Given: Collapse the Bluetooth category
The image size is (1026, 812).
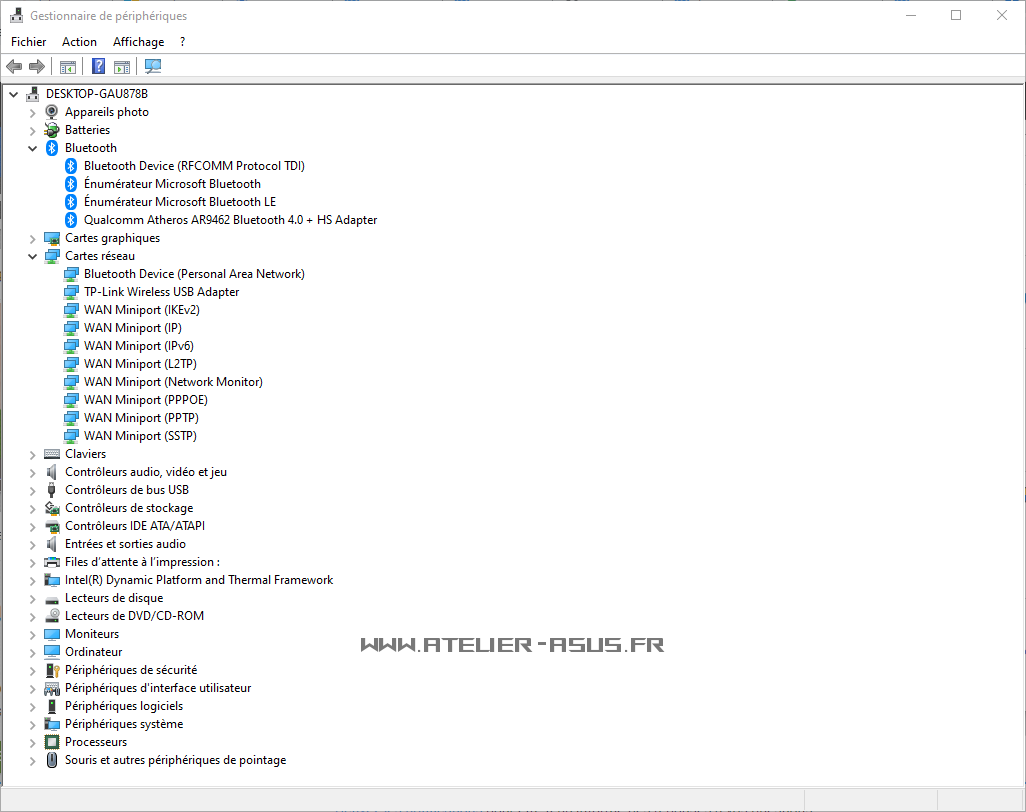Looking at the screenshot, I should [x=33, y=149].
